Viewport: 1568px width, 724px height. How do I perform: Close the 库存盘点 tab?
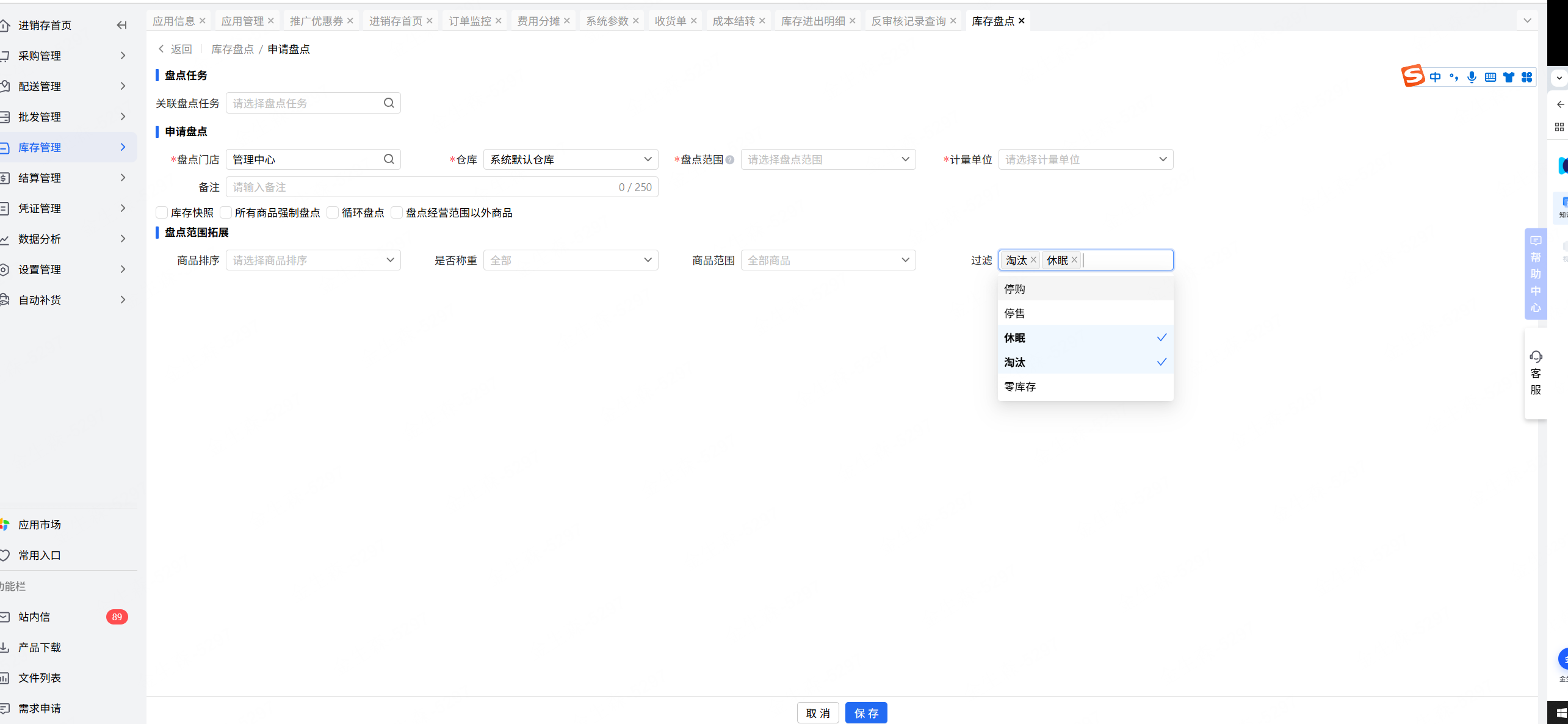(x=1022, y=21)
